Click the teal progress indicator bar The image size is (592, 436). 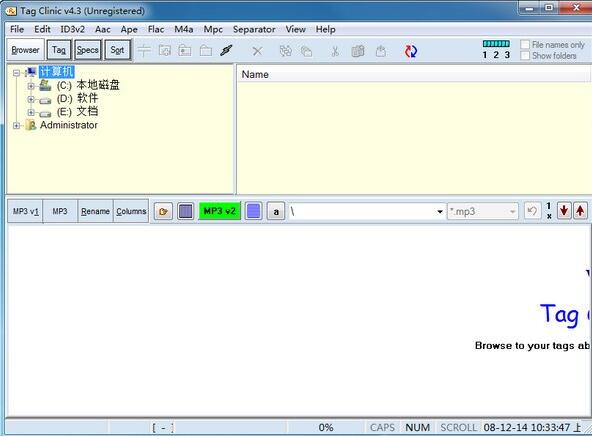pos(496,43)
